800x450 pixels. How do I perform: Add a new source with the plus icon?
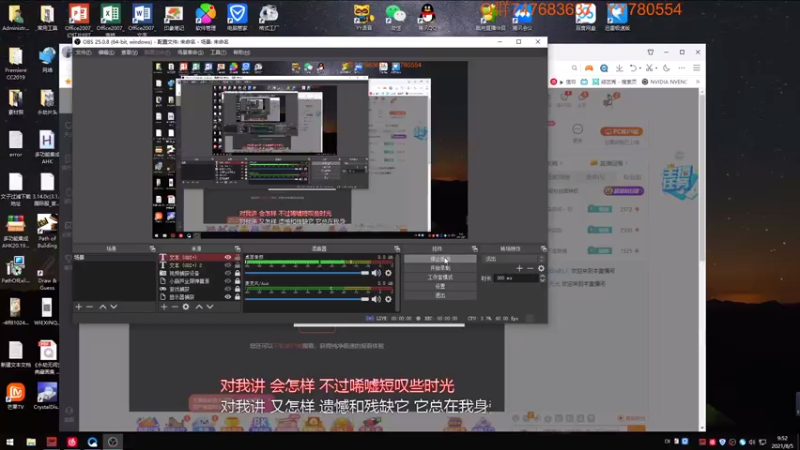coord(164,307)
